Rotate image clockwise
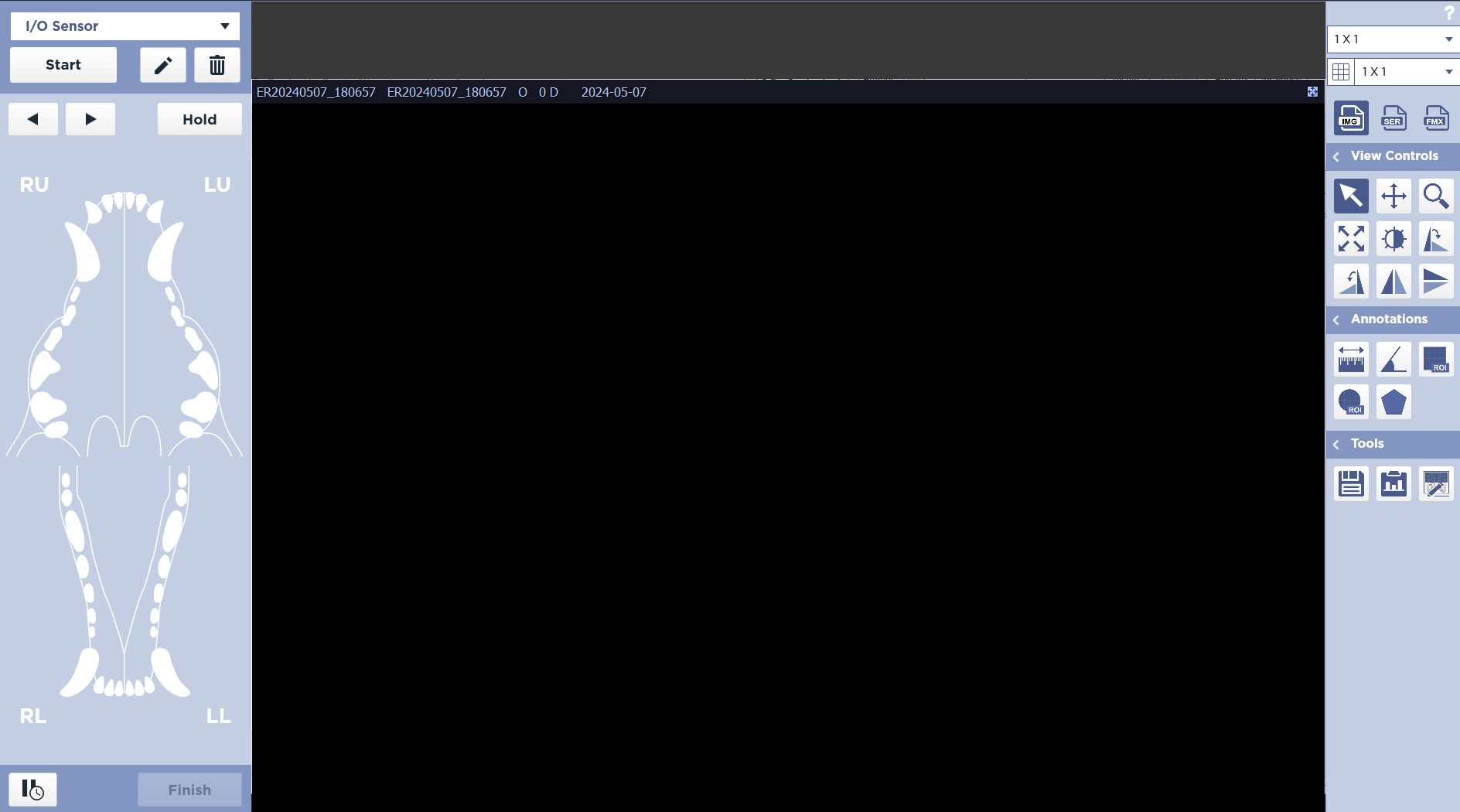1460x812 pixels. pos(1436,238)
